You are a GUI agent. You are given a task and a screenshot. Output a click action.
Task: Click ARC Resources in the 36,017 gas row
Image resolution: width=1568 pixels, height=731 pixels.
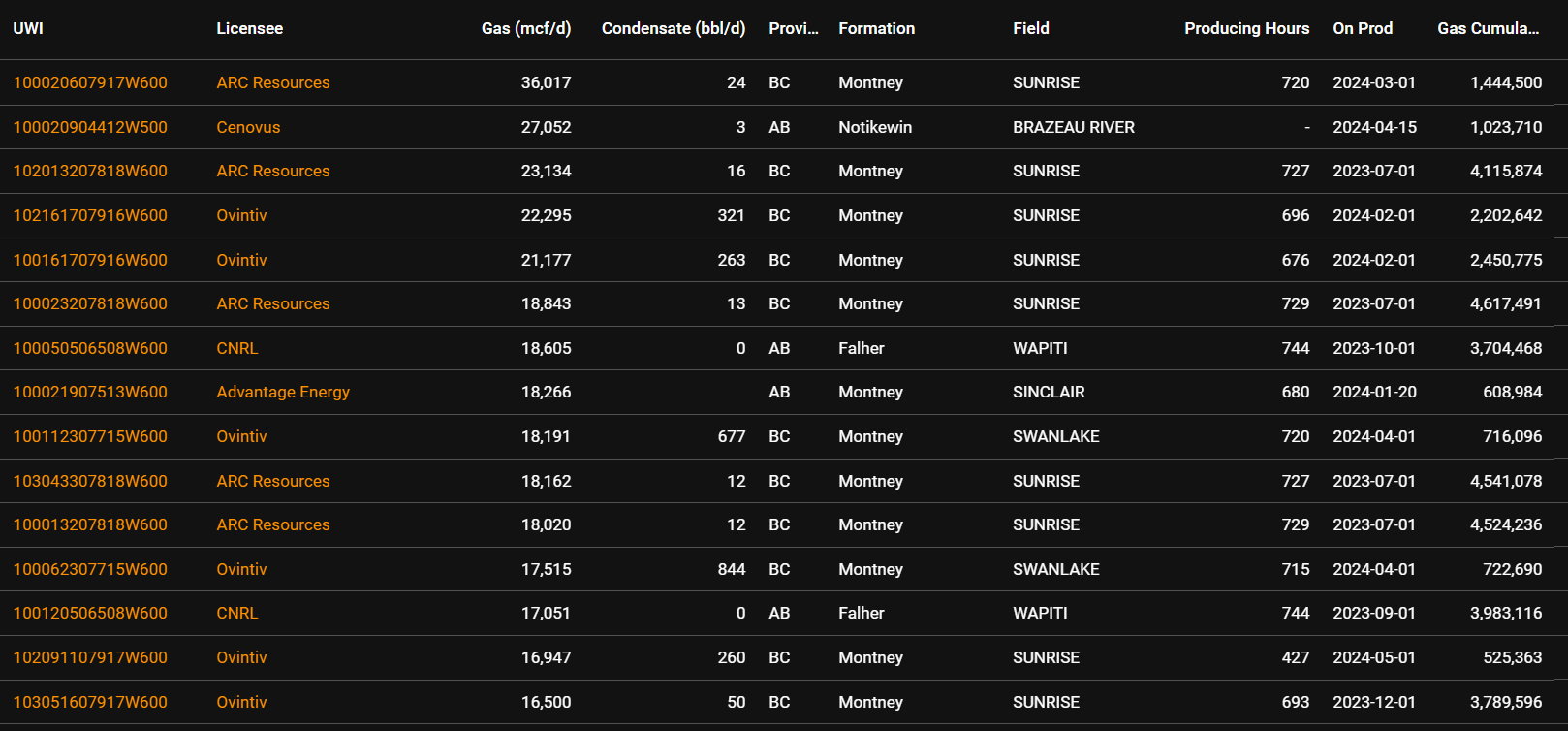pos(273,82)
